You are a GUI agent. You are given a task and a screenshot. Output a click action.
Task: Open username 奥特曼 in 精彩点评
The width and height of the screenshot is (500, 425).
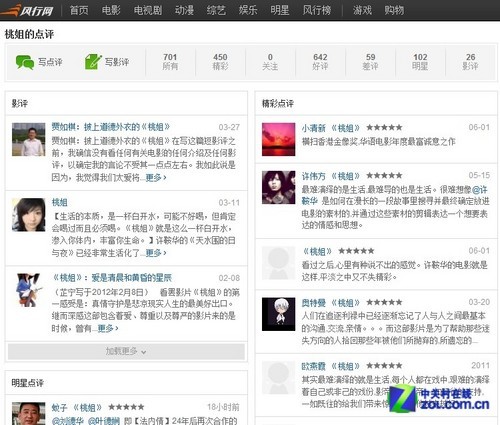point(313,303)
